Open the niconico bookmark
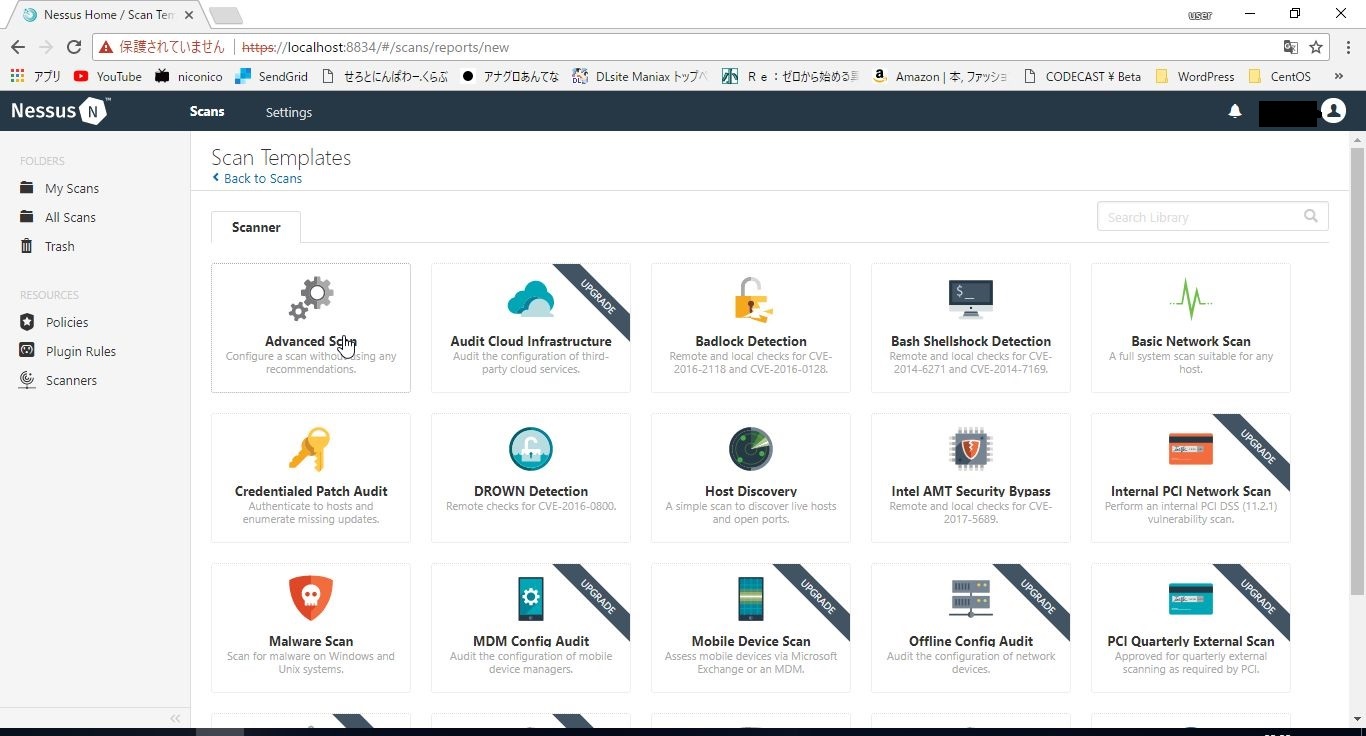This screenshot has width=1366, height=736. click(188, 76)
